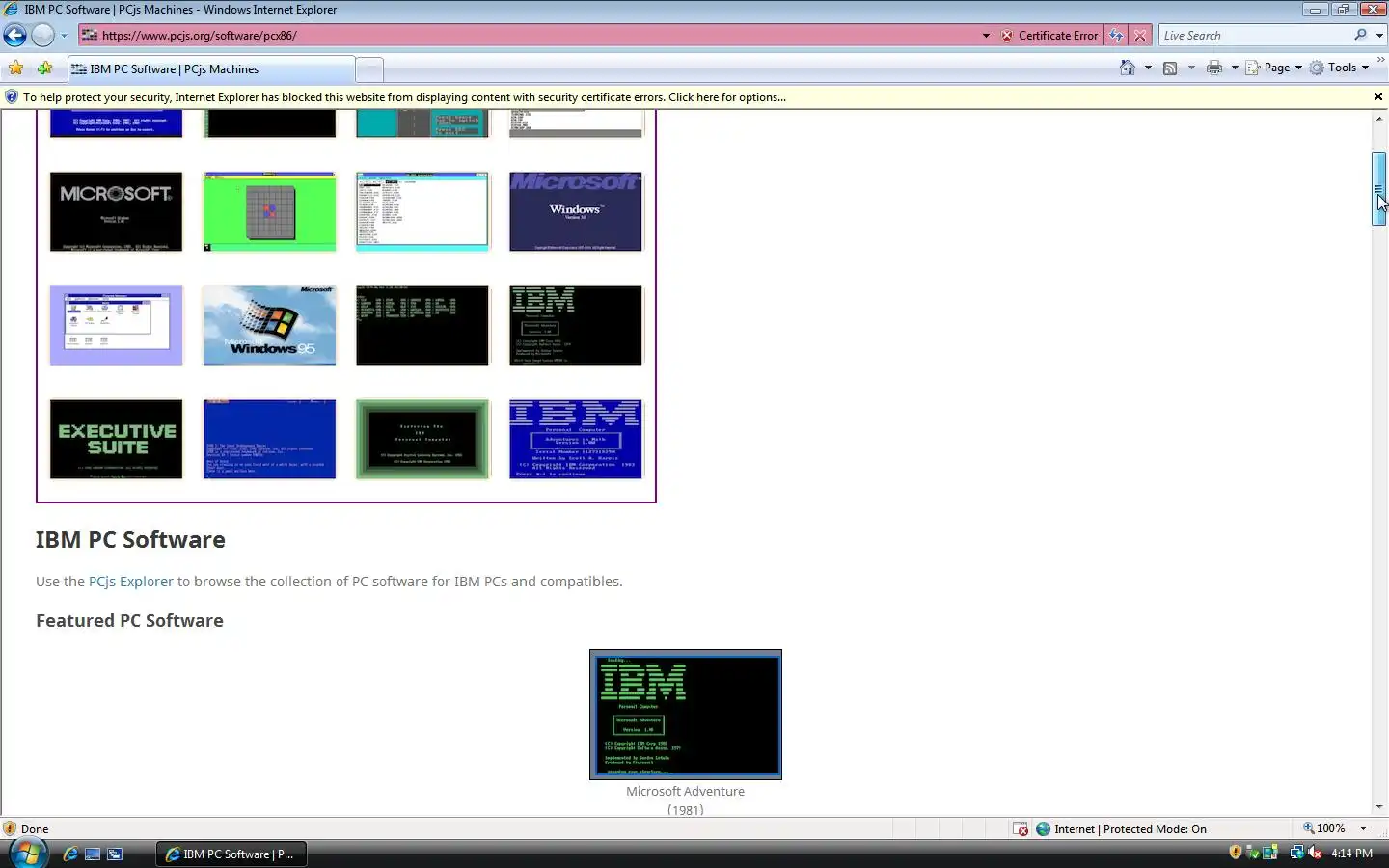The height and width of the screenshot is (868, 1389).
Task: Open the cyan-bordered file list thumbnail
Action: (x=422, y=211)
